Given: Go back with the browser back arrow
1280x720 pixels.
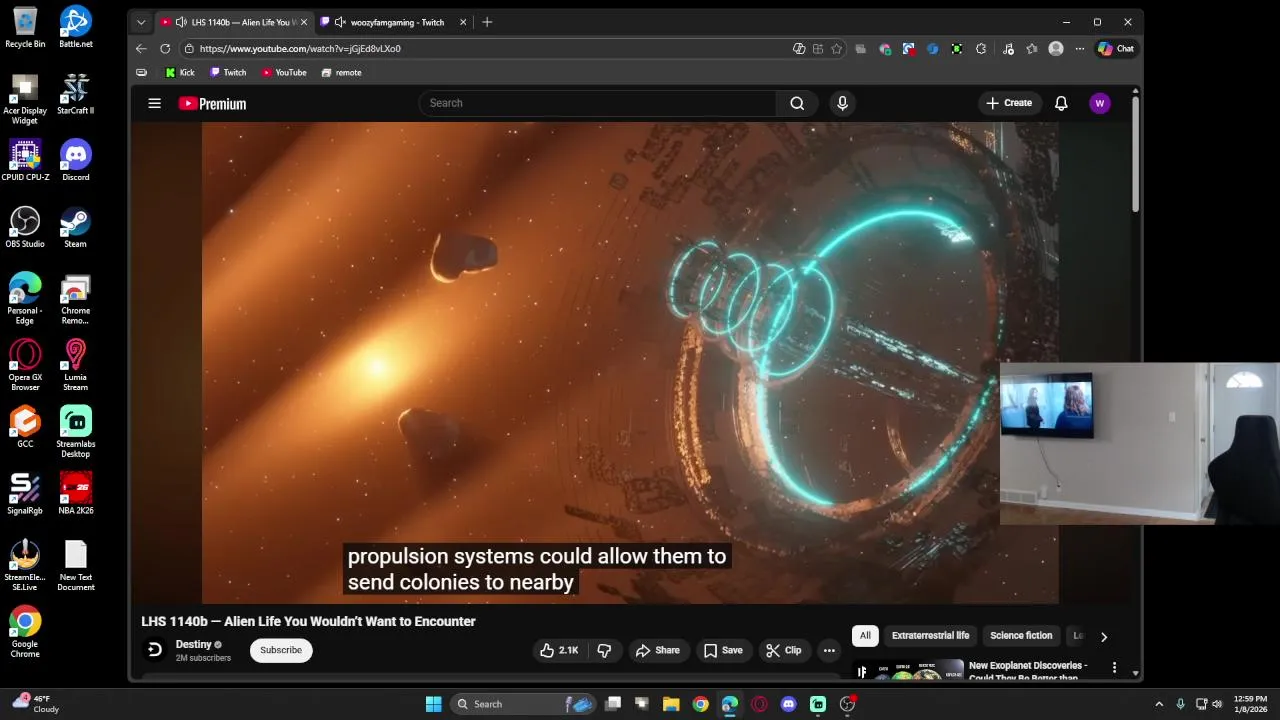Looking at the screenshot, I should coord(141,48).
